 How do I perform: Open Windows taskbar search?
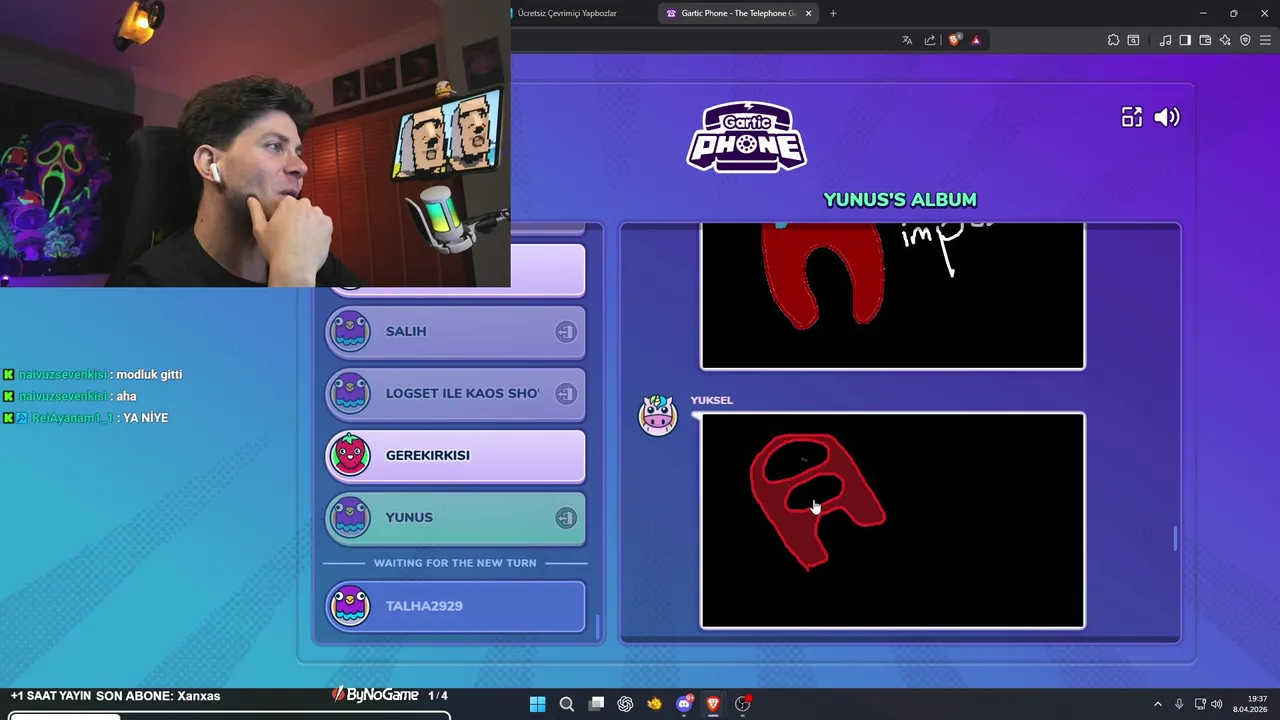pos(566,704)
